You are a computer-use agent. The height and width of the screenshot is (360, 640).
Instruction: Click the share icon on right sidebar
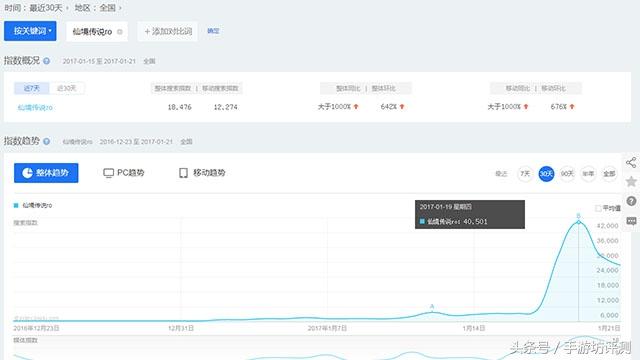631,162
